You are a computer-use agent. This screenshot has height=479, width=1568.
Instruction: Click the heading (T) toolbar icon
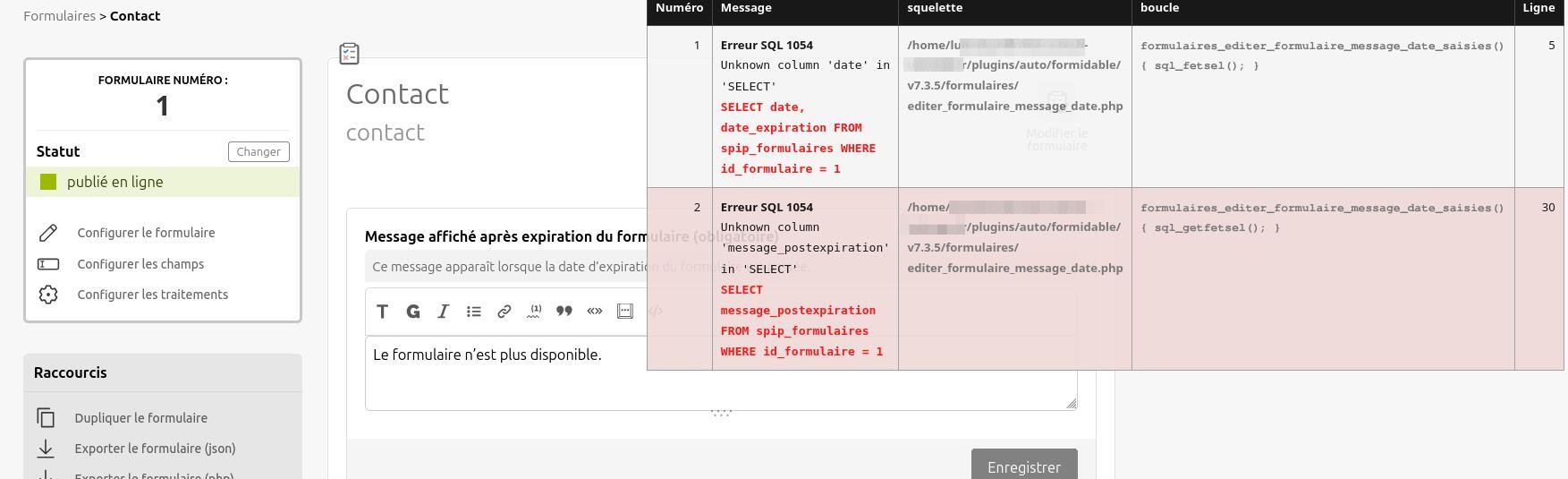pyautogui.click(x=383, y=312)
